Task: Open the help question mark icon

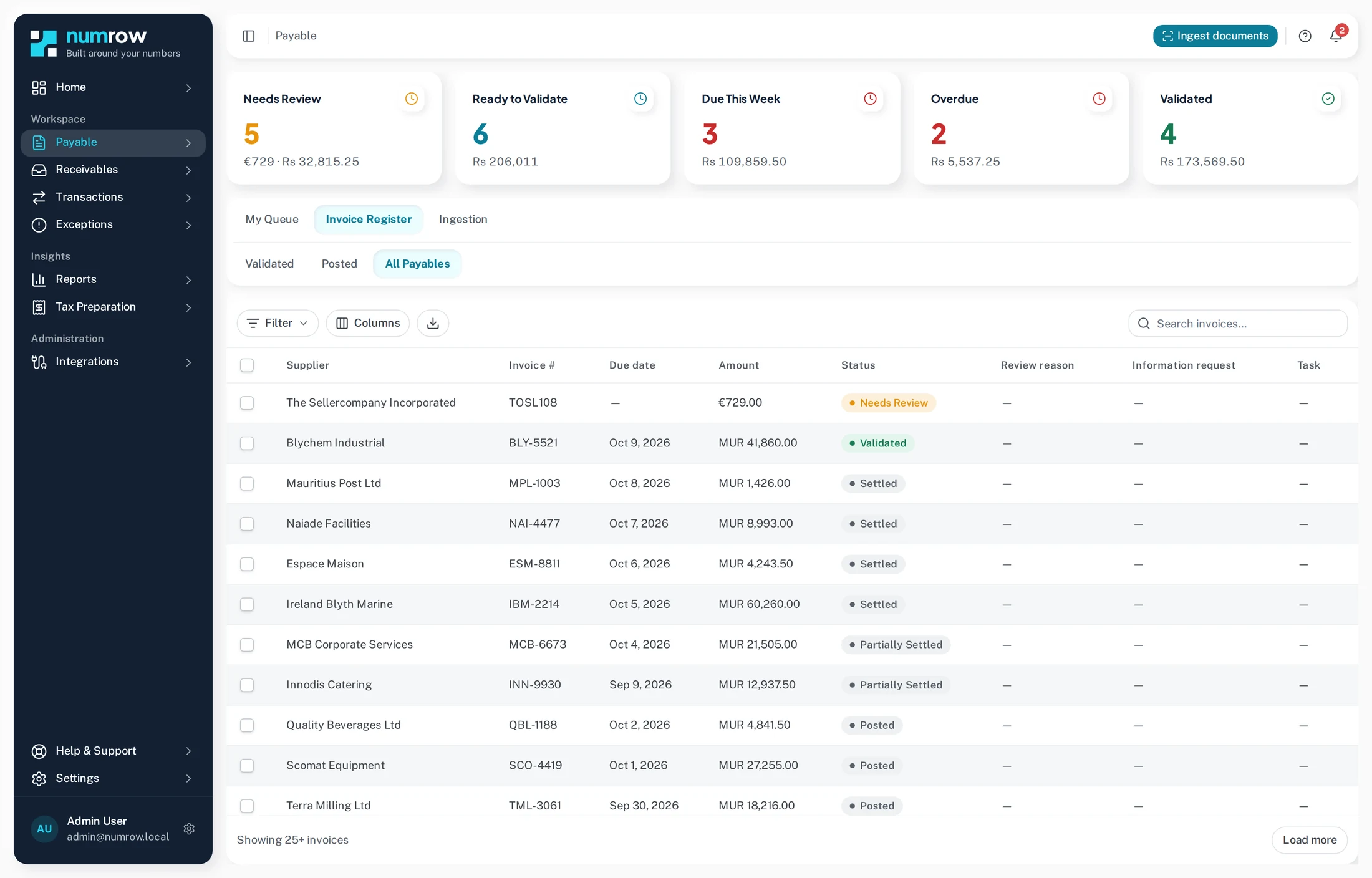Action: 1305,36
